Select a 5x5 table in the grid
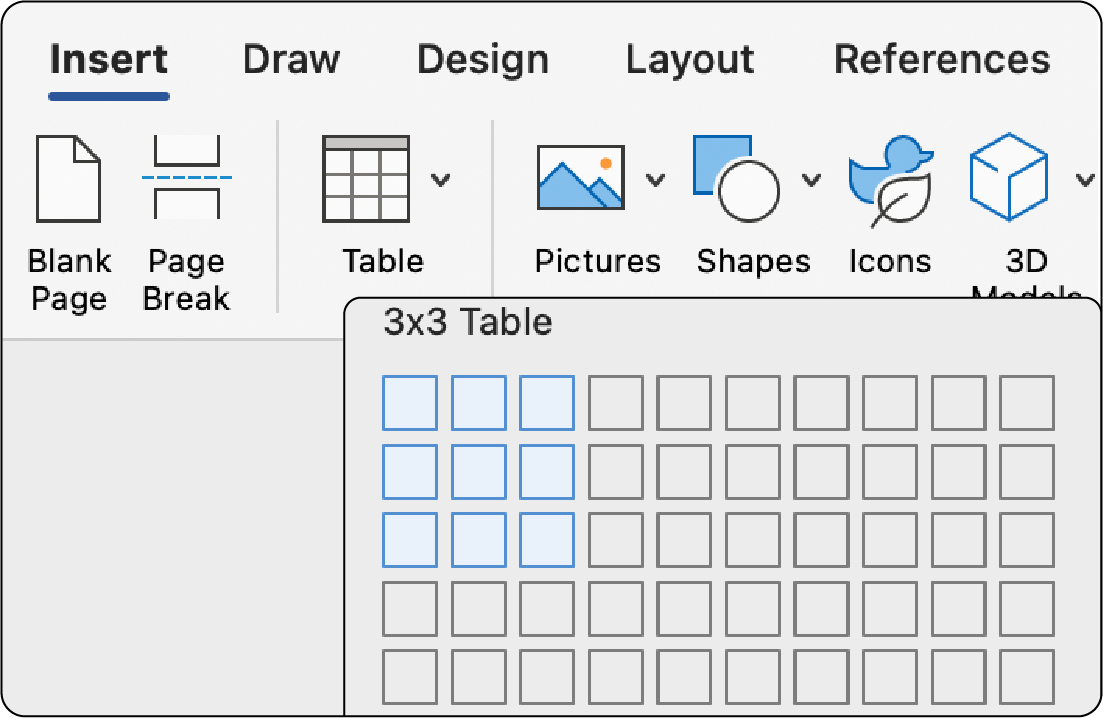 pos(682,674)
